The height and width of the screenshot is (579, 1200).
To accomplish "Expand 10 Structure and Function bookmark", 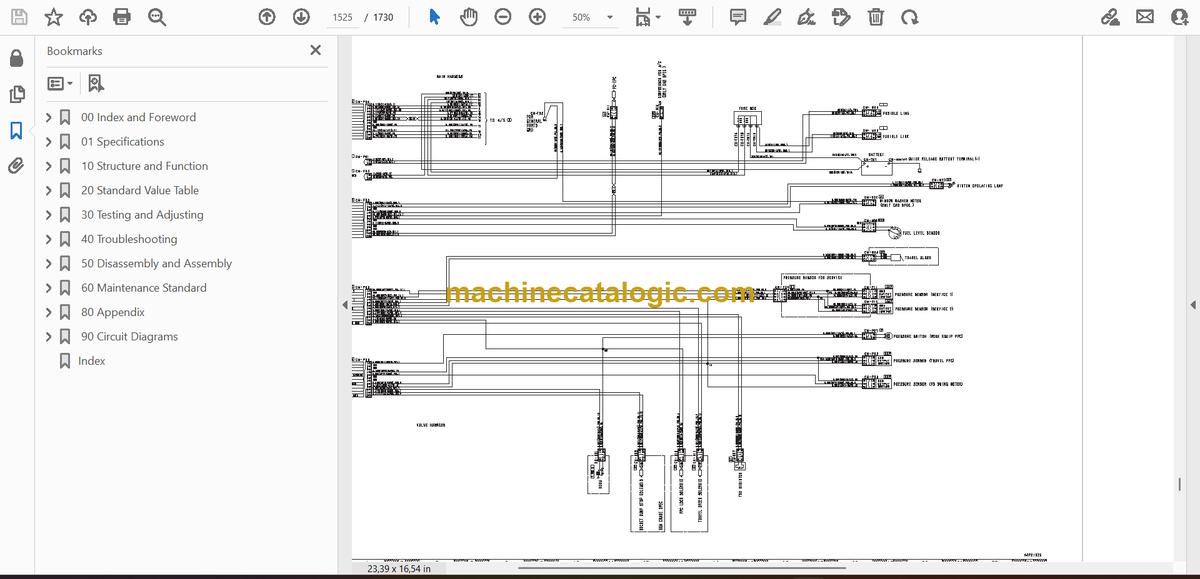I will (48, 166).
